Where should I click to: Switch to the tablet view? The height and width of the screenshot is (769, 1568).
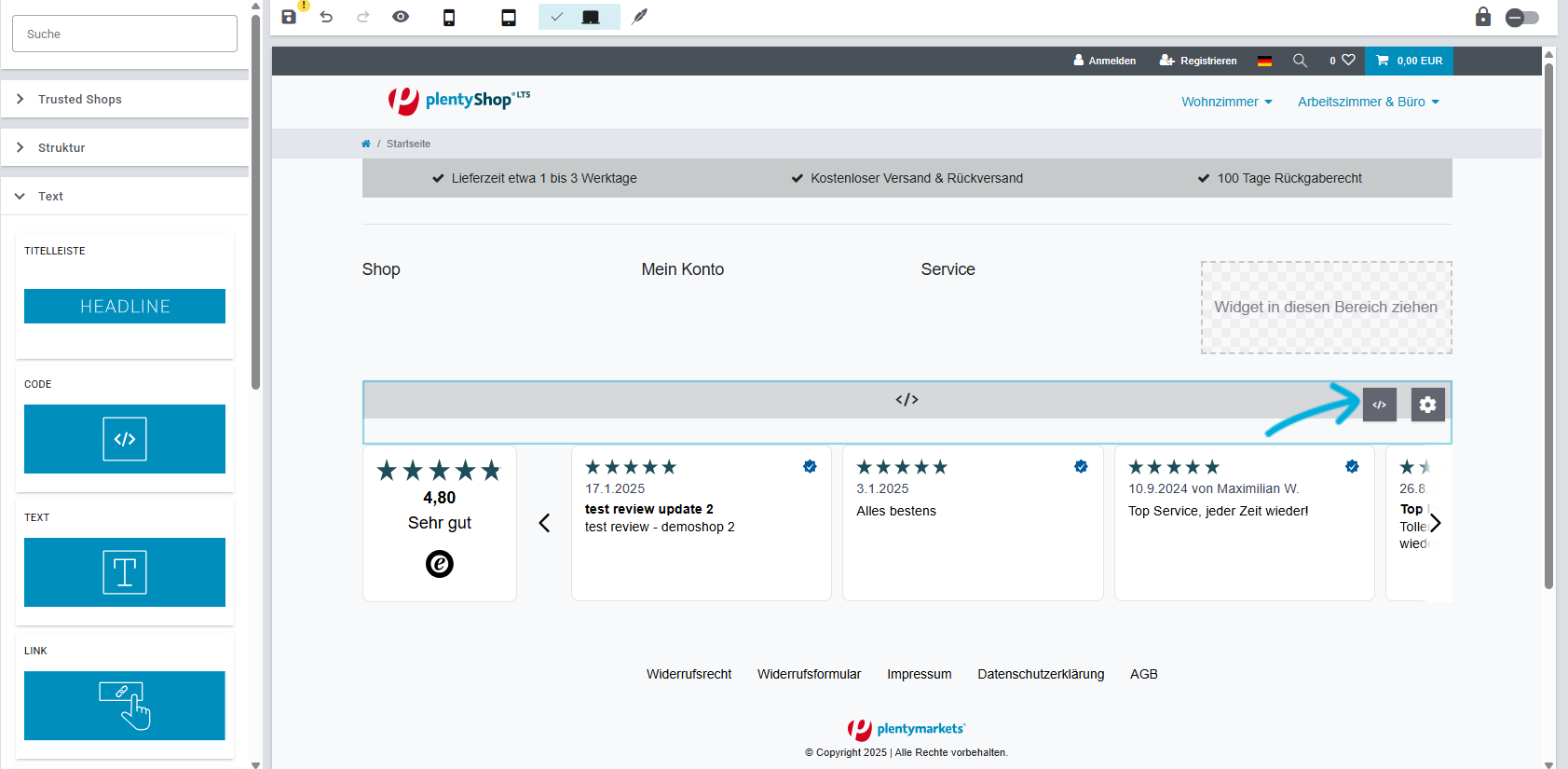(x=509, y=17)
